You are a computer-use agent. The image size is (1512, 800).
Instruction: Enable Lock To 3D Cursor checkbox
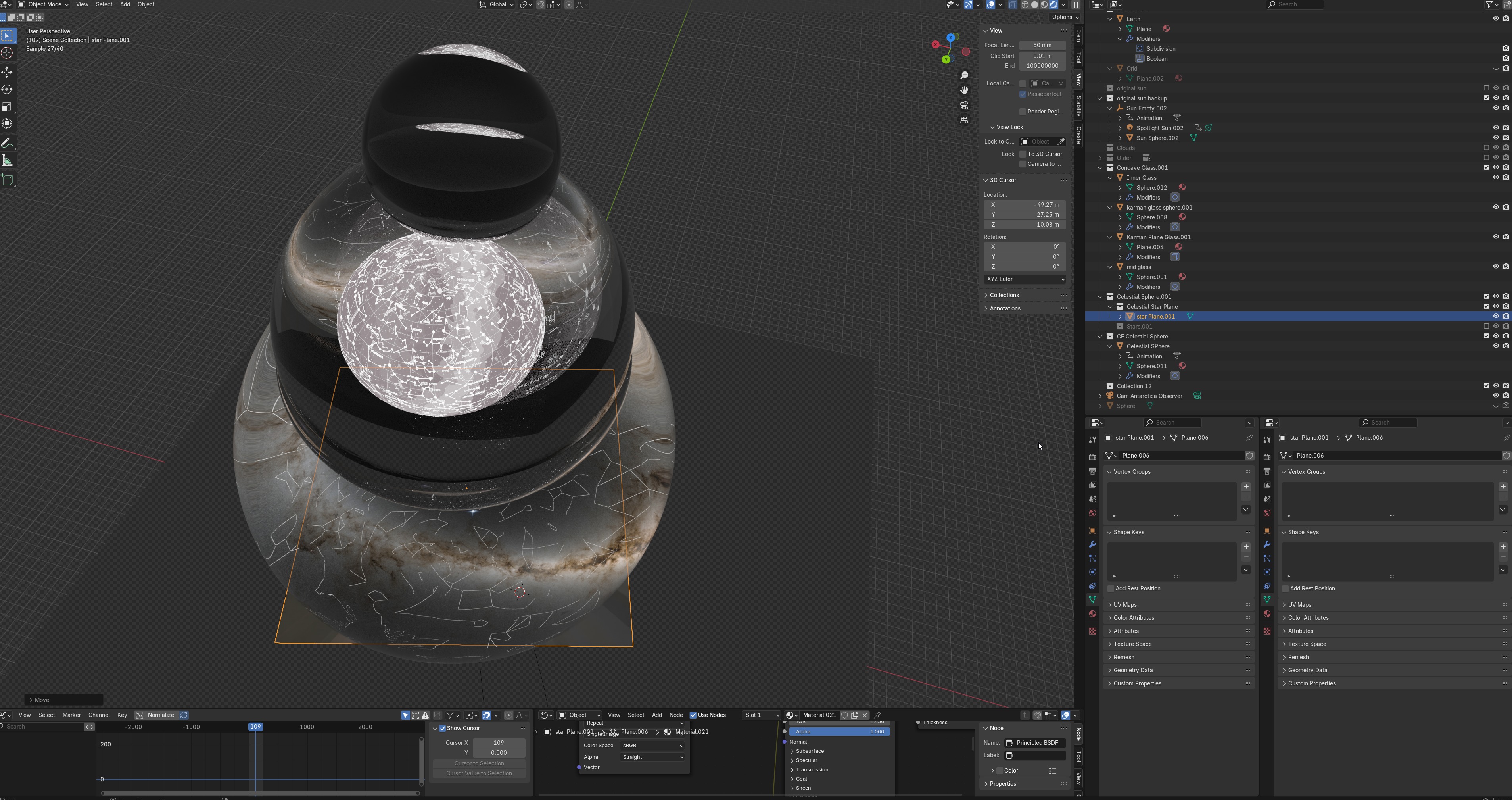pyautogui.click(x=1023, y=154)
